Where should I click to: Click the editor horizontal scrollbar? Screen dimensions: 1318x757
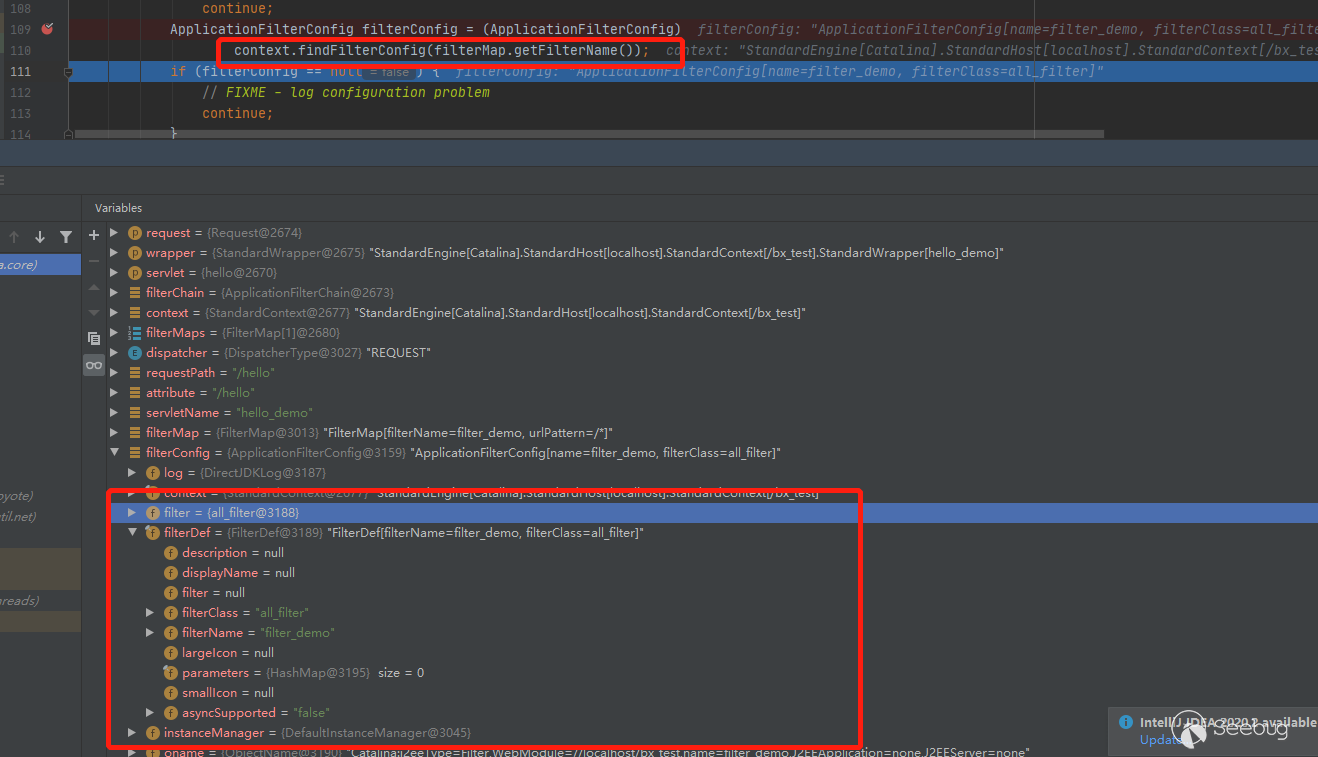589,134
